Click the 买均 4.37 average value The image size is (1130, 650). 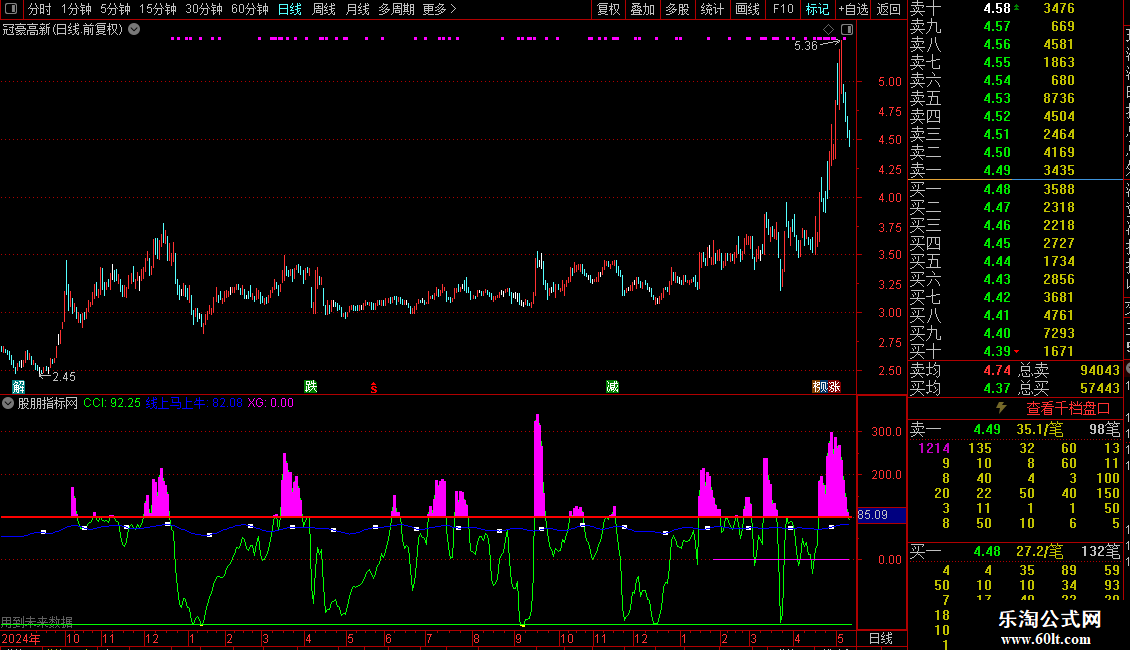[997, 388]
